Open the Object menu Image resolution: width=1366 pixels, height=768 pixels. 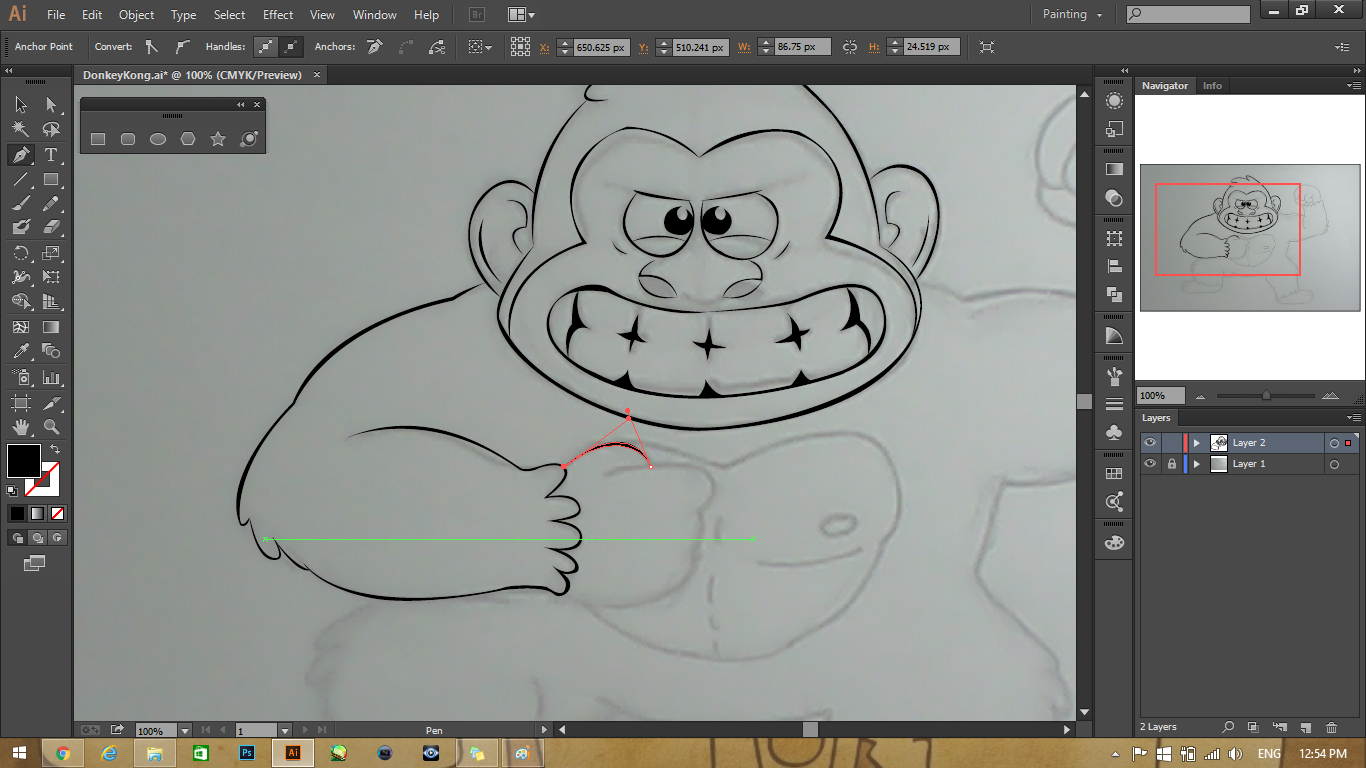point(136,15)
